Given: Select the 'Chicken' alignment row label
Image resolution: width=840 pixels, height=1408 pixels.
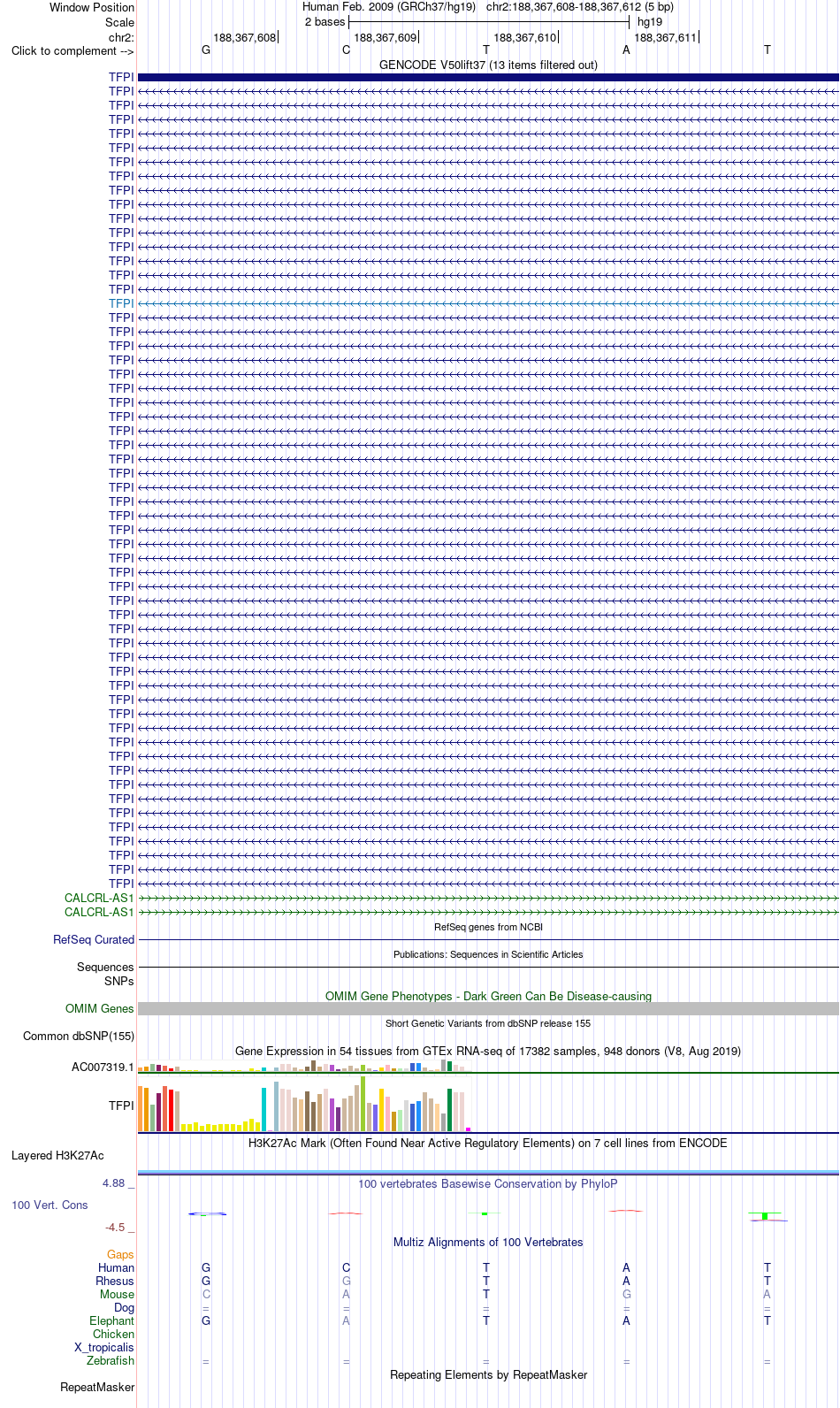Looking at the screenshot, I should point(113,1334).
